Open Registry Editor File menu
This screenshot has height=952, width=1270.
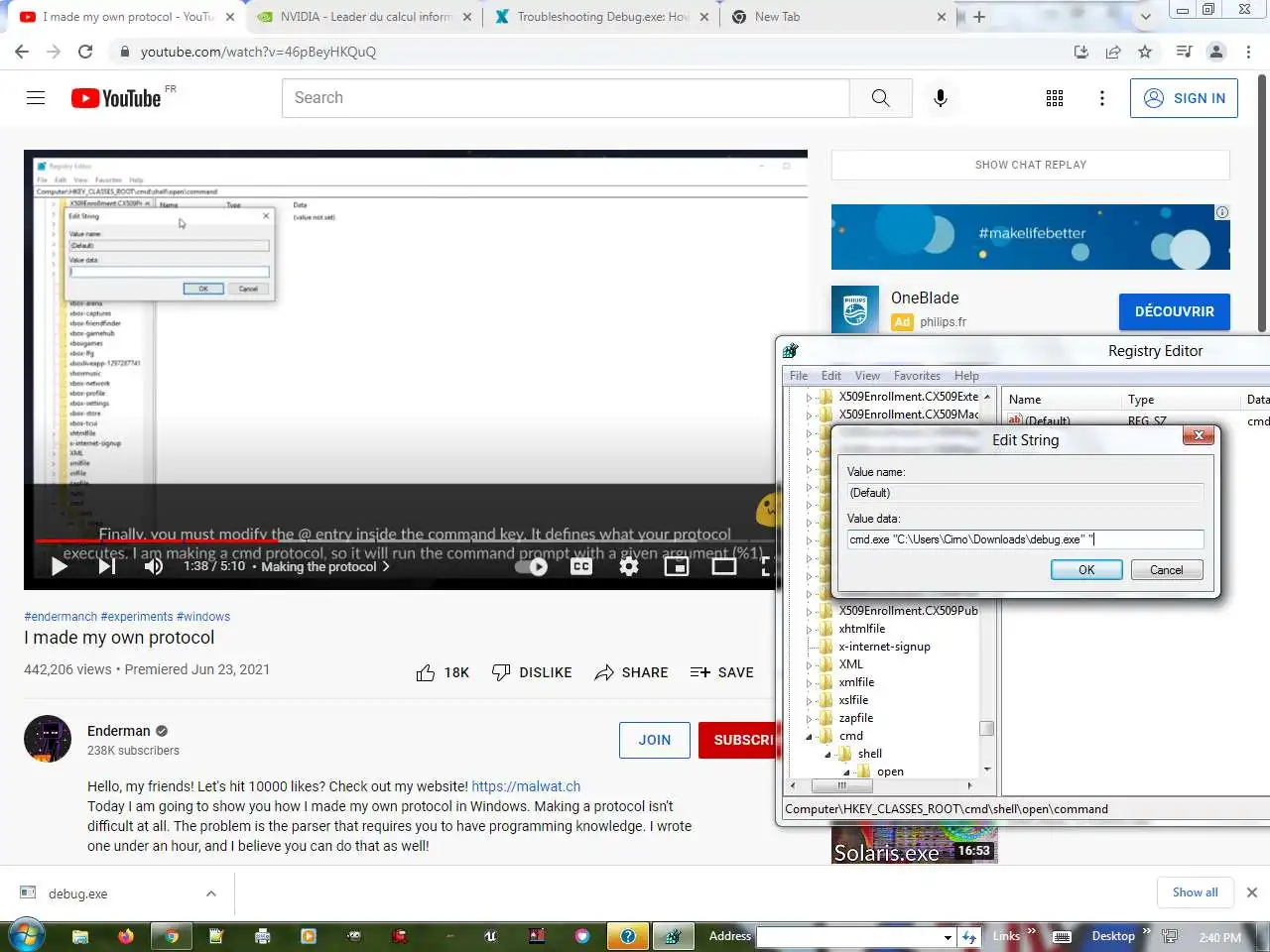pyautogui.click(x=799, y=376)
